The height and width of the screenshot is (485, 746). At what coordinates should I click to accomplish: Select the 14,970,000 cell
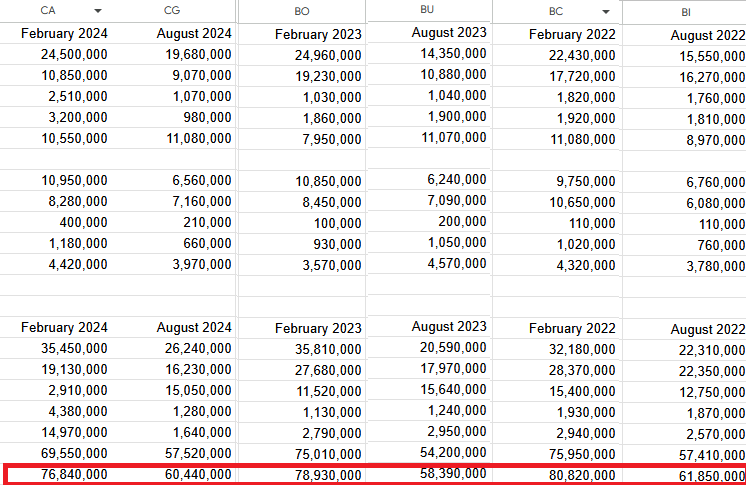[x=74, y=432]
